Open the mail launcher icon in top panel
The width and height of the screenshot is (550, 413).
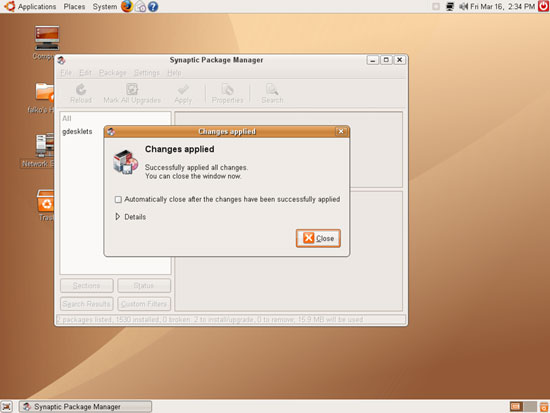click(141, 7)
